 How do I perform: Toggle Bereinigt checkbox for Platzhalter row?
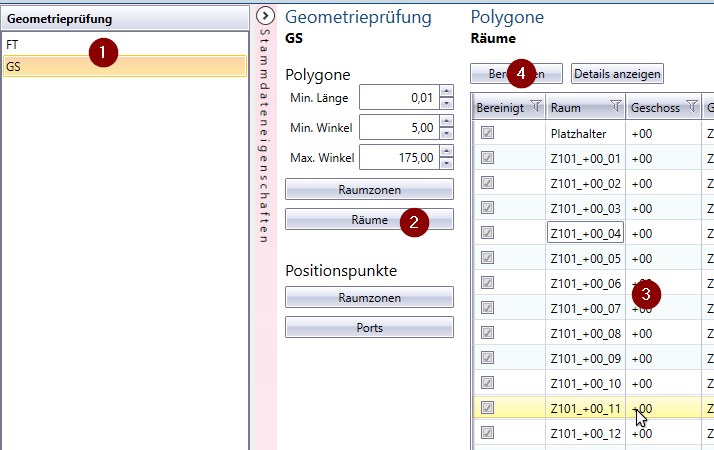click(x=488, y=132)
